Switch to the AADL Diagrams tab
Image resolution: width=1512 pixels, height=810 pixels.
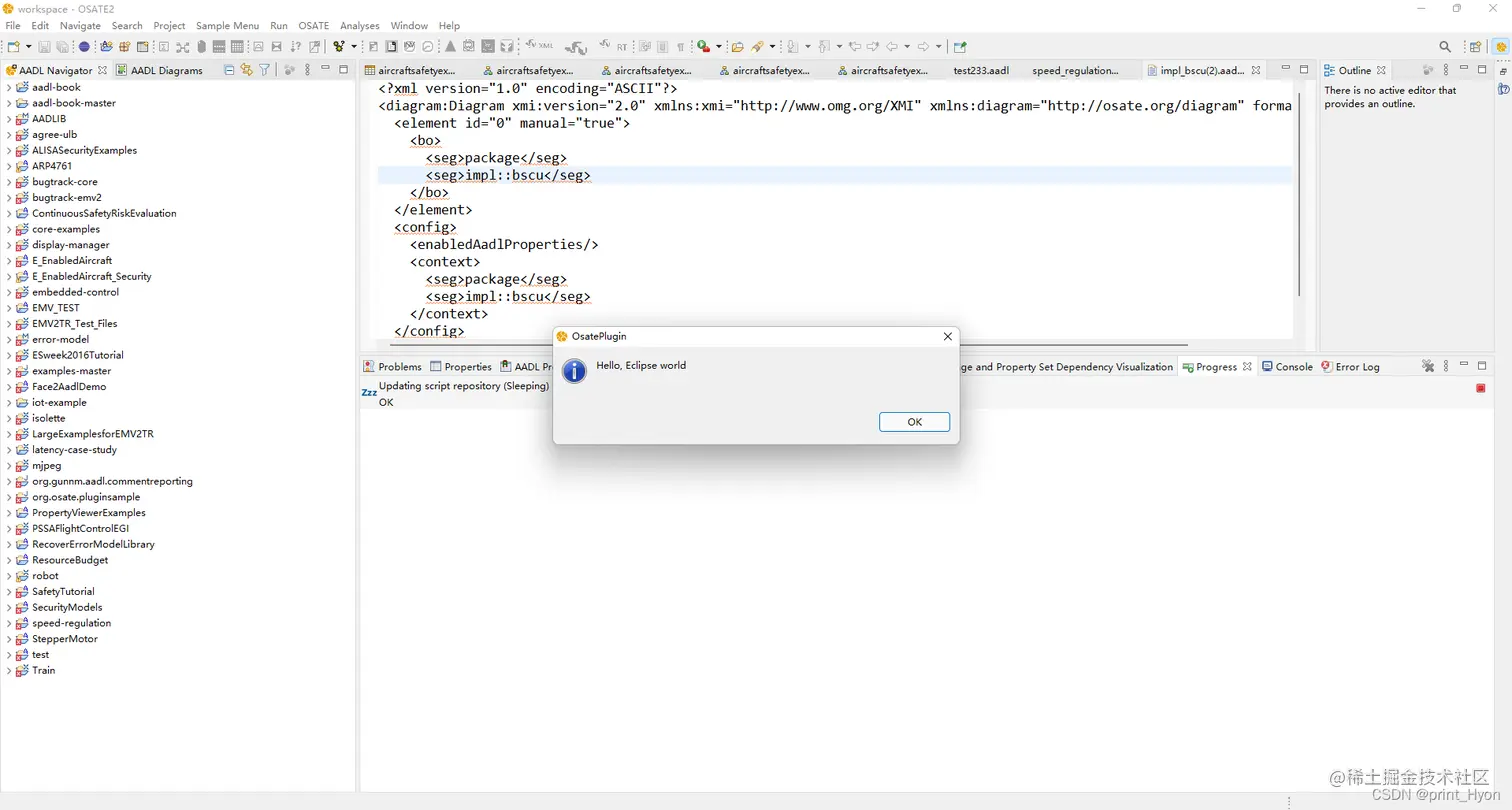point(160,70)
